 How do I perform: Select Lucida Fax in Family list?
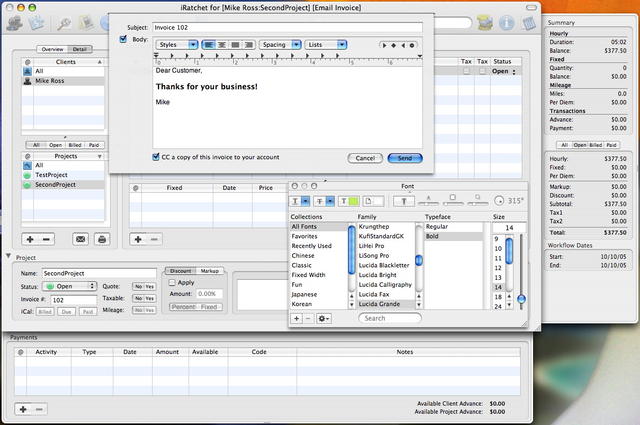pos(386,294)
